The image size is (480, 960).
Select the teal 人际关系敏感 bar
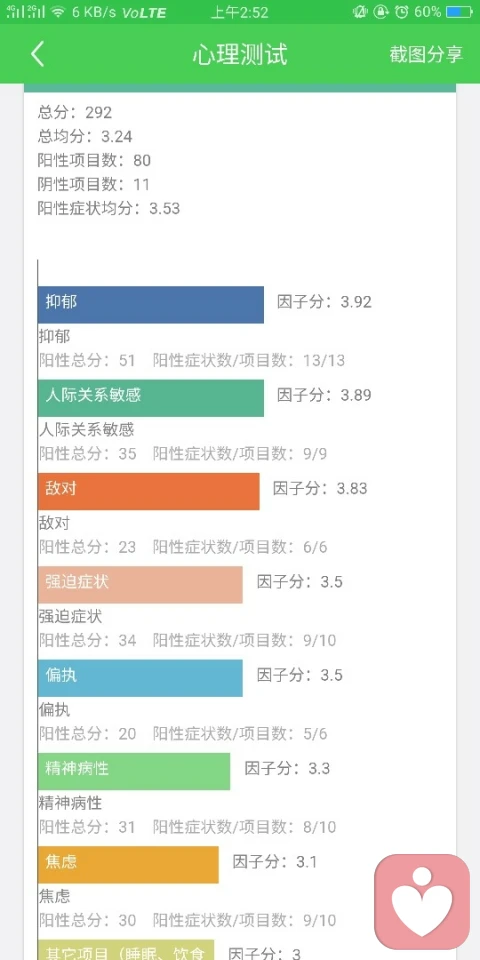click(x=151, y=398)
